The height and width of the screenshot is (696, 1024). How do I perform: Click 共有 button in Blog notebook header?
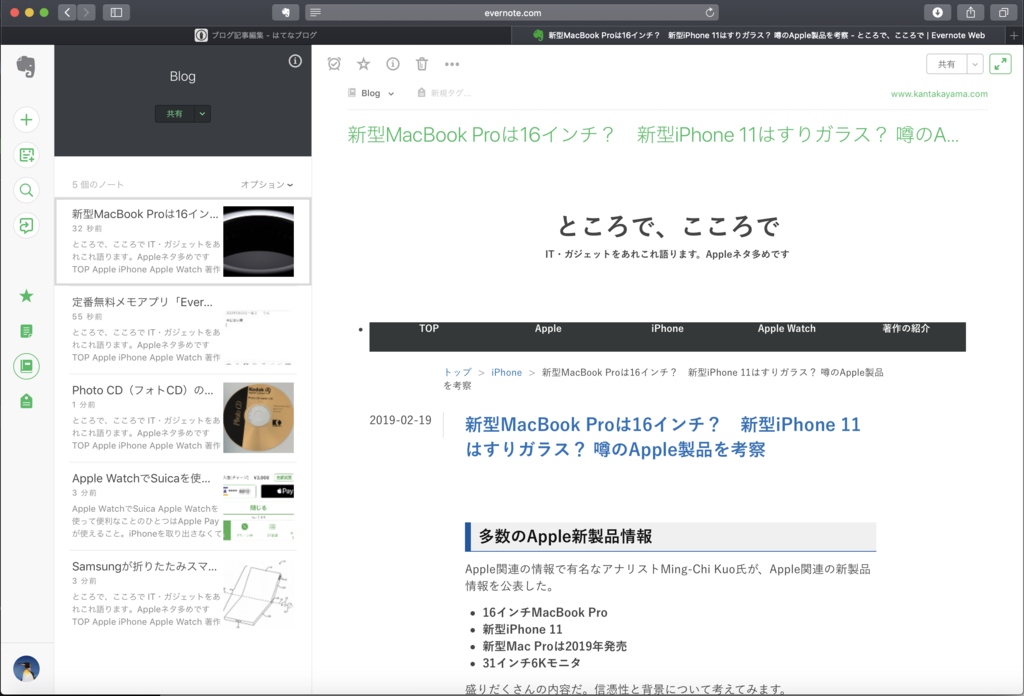(174, 114)
